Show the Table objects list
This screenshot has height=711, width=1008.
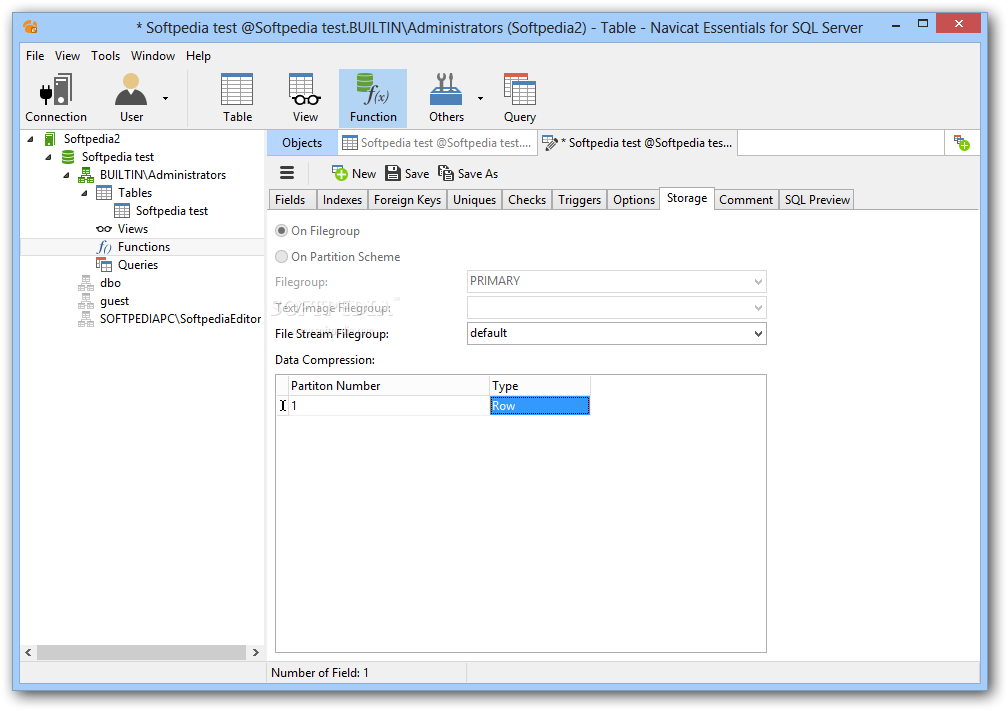237,98
